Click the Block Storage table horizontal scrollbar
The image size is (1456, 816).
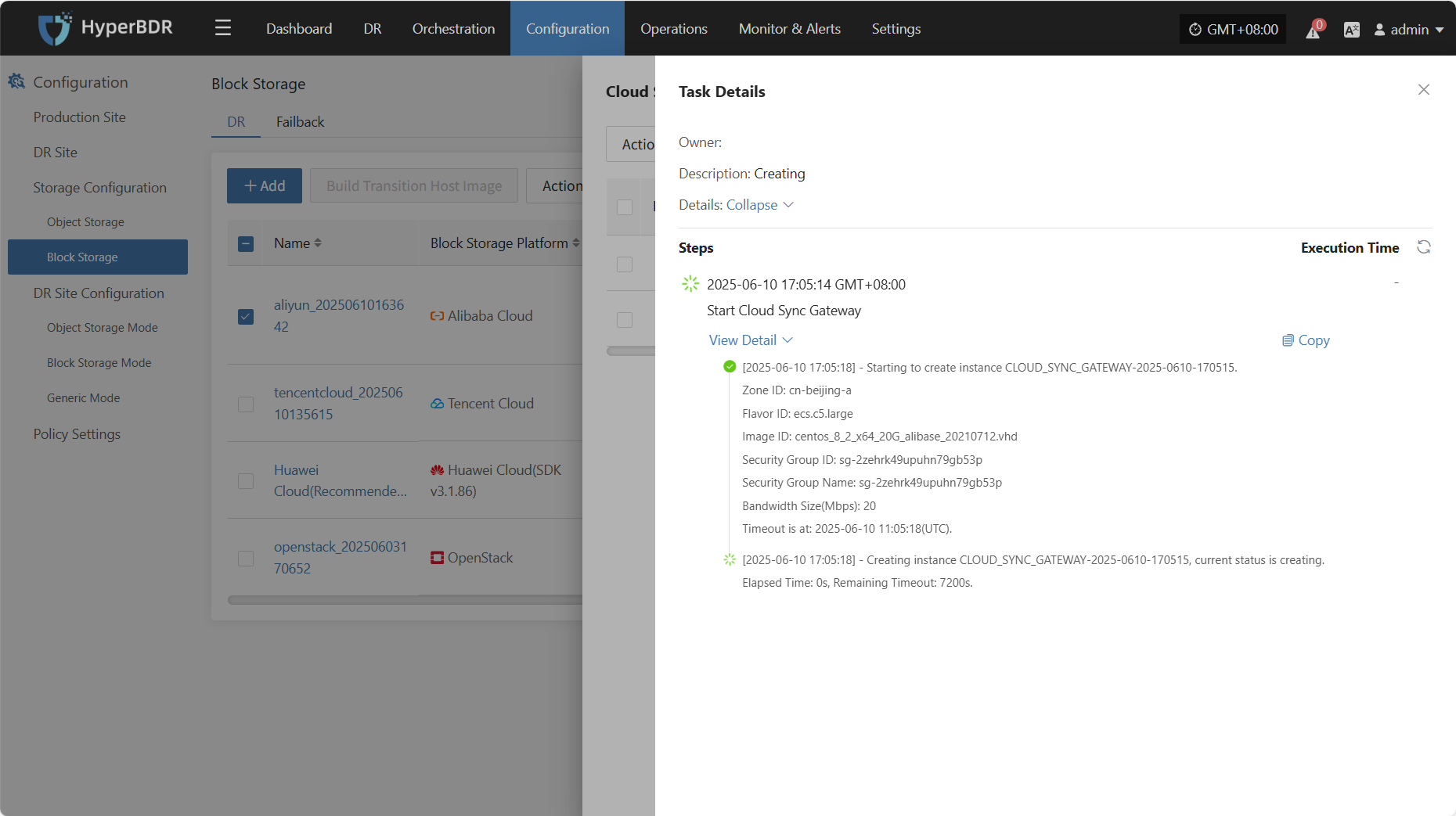(405, 600)
